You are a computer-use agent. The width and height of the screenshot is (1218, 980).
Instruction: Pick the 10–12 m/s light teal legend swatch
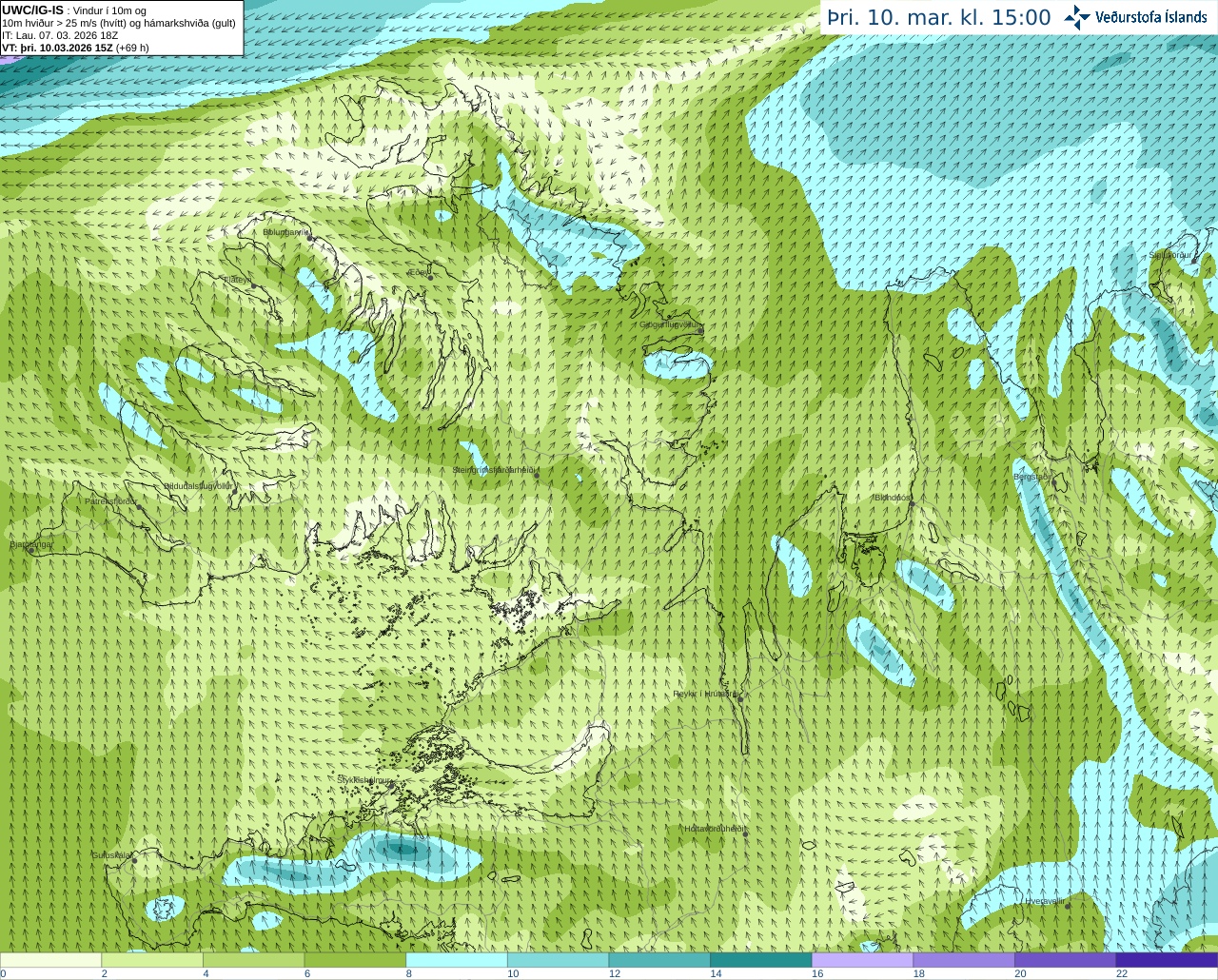(558, 960)
